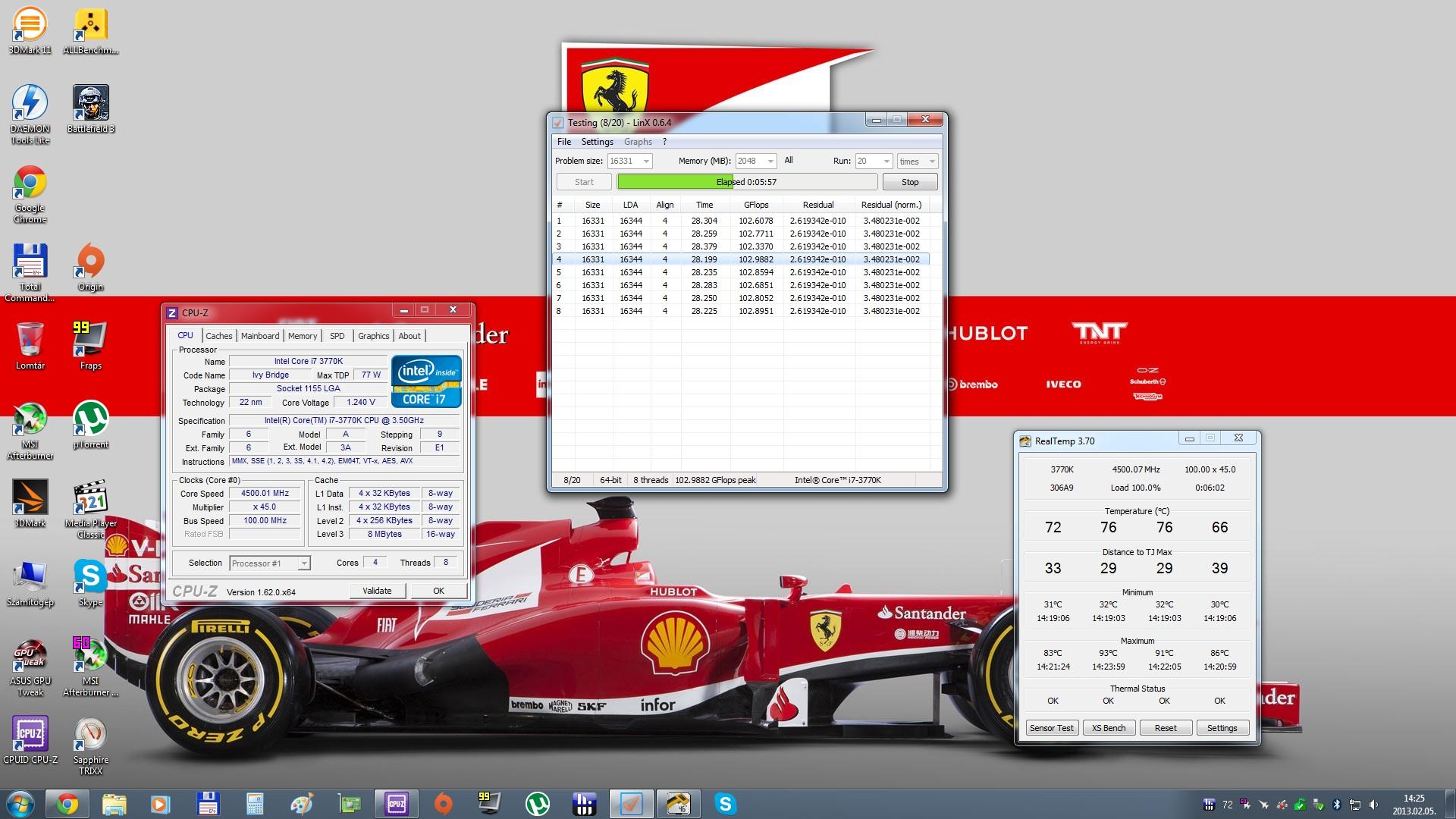Screen dimensions: 1456x819
Task: Click the network tray icon
Action: [x=1355, y=805]
